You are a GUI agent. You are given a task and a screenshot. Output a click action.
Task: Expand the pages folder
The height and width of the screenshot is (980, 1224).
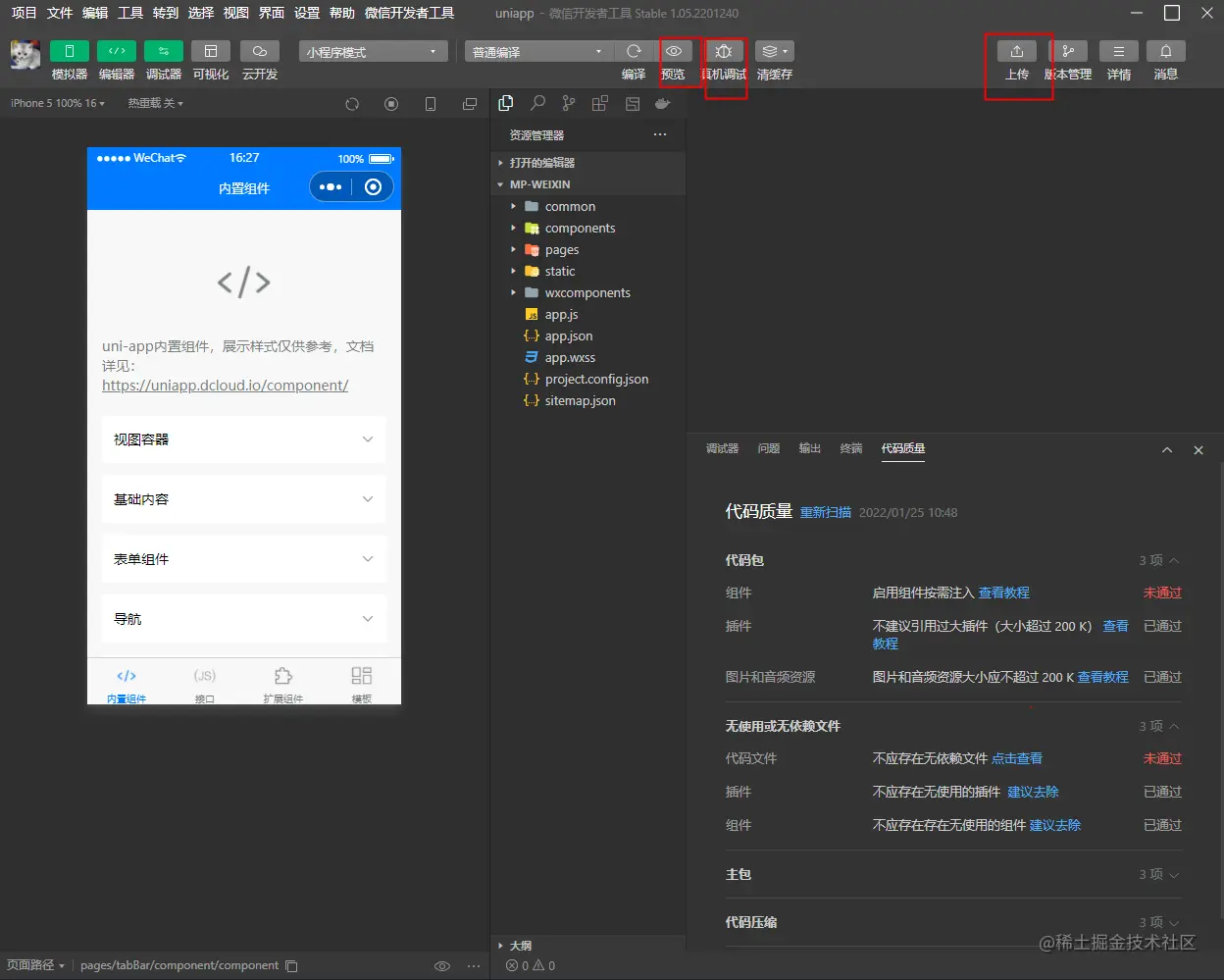pos(588,249)
